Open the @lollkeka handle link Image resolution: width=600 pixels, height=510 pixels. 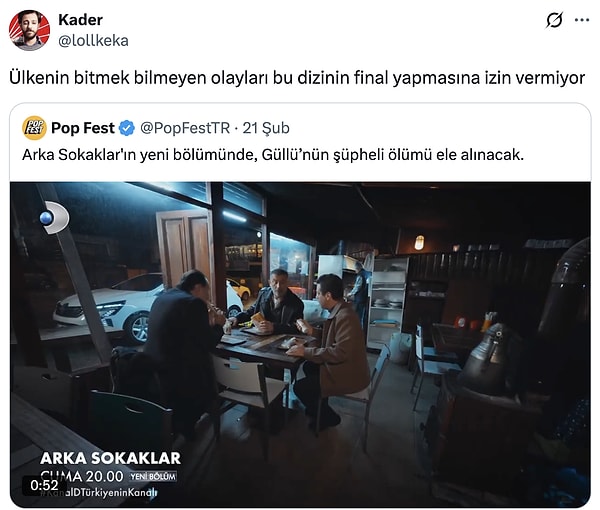click(x=93, y=41)
